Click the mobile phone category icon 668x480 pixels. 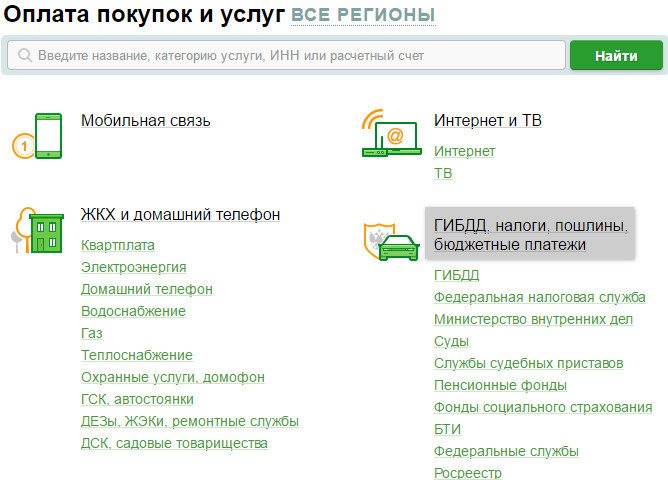37,136
